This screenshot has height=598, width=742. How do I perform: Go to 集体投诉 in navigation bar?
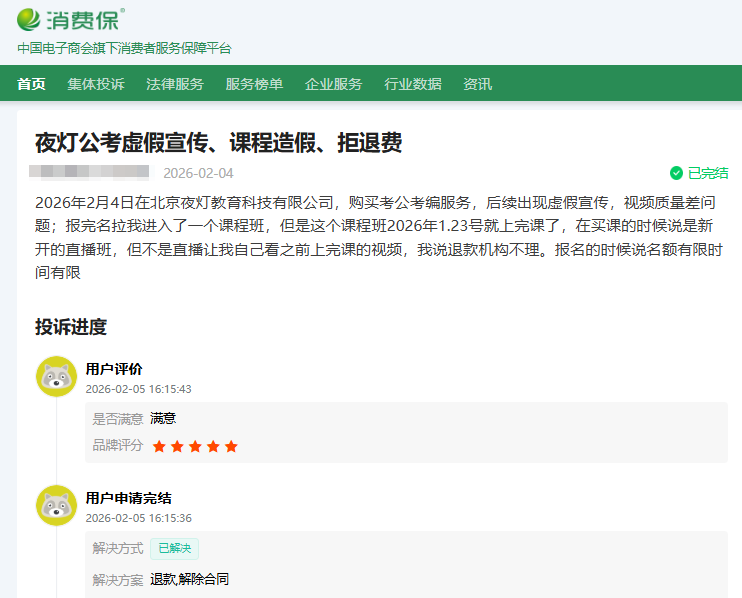click(x=96, y=84)
